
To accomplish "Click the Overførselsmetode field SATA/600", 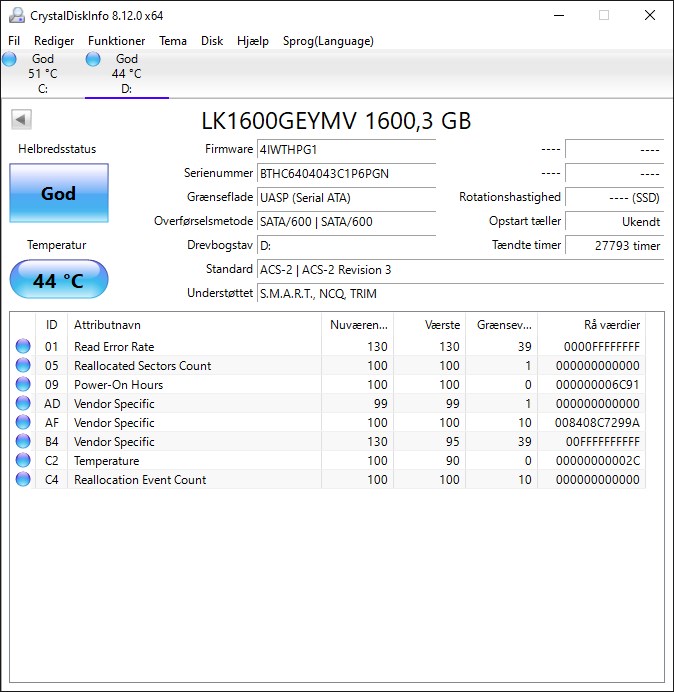I will (346, 221).
